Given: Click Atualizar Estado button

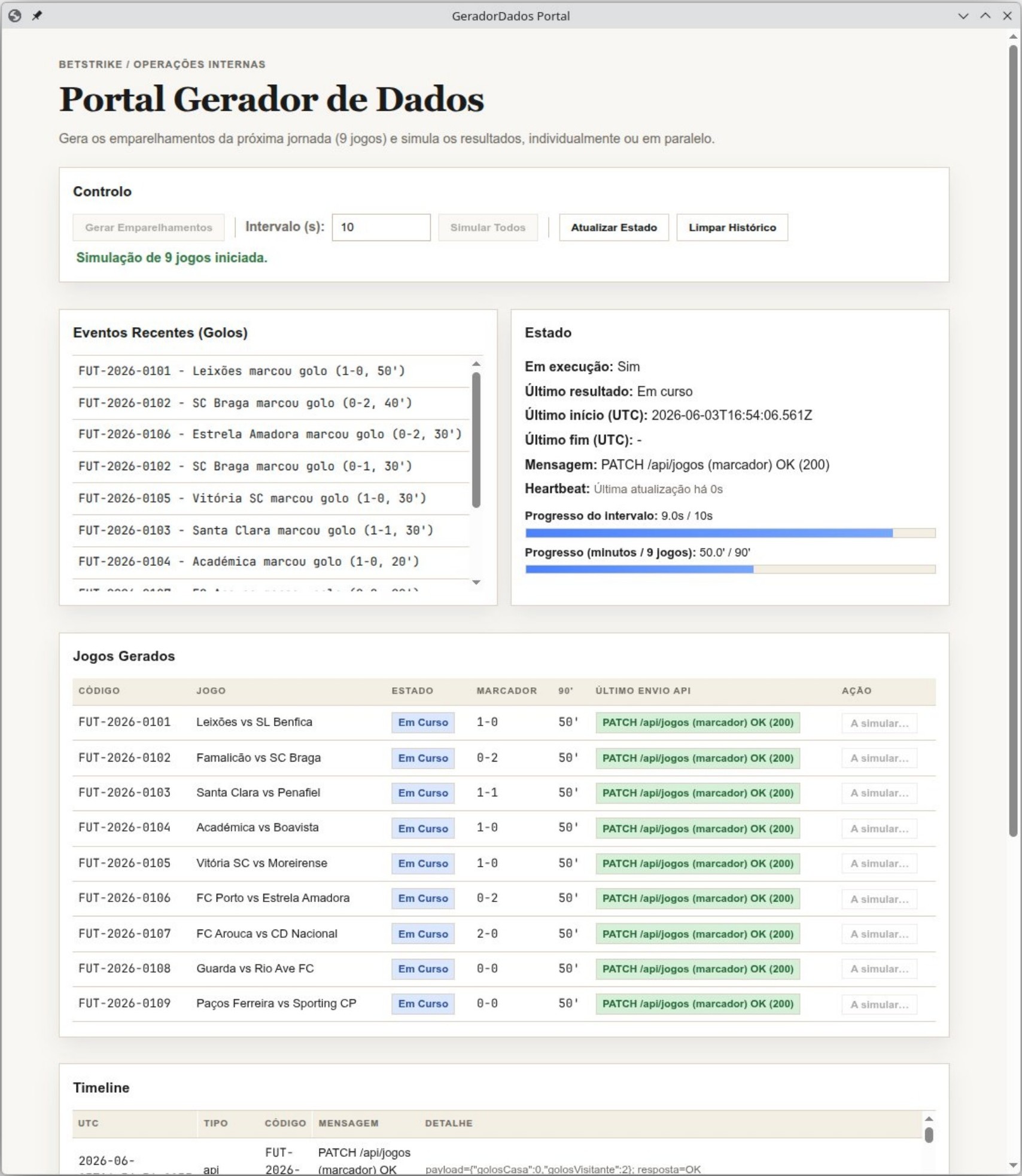Looking at the screenshot, I should [x=614, y=227].
